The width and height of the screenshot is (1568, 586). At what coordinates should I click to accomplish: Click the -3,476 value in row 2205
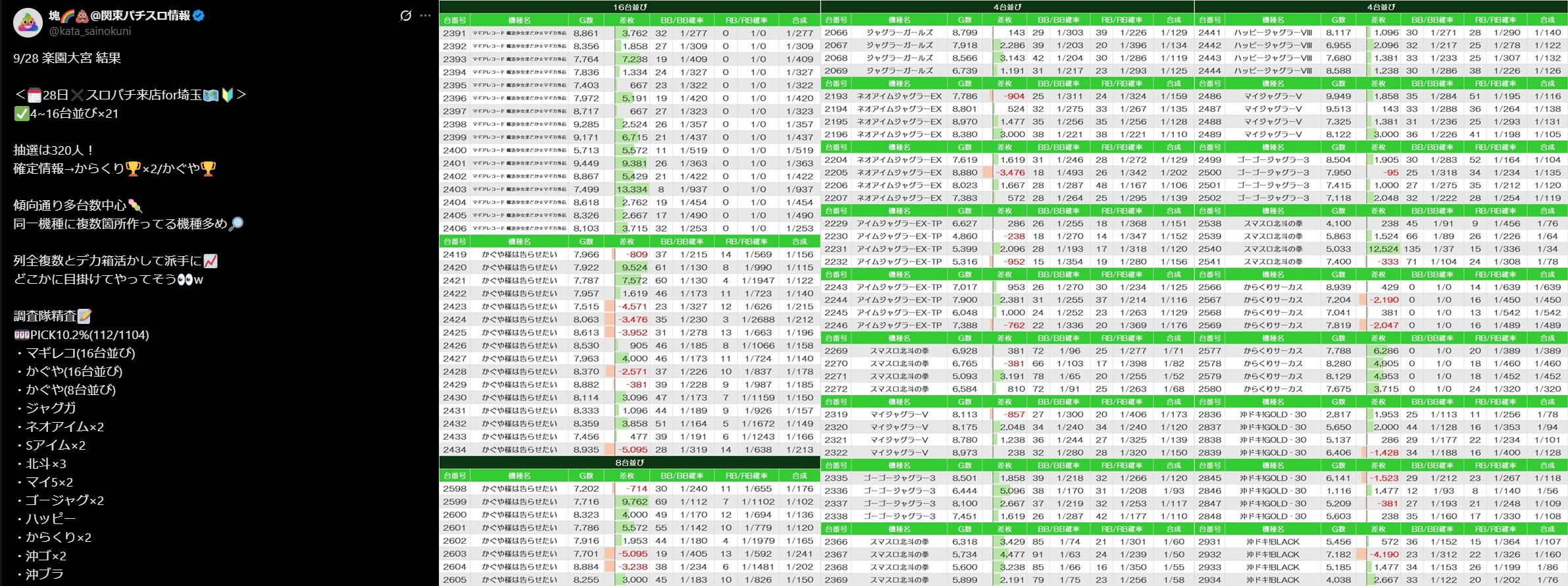(1010, 173)
